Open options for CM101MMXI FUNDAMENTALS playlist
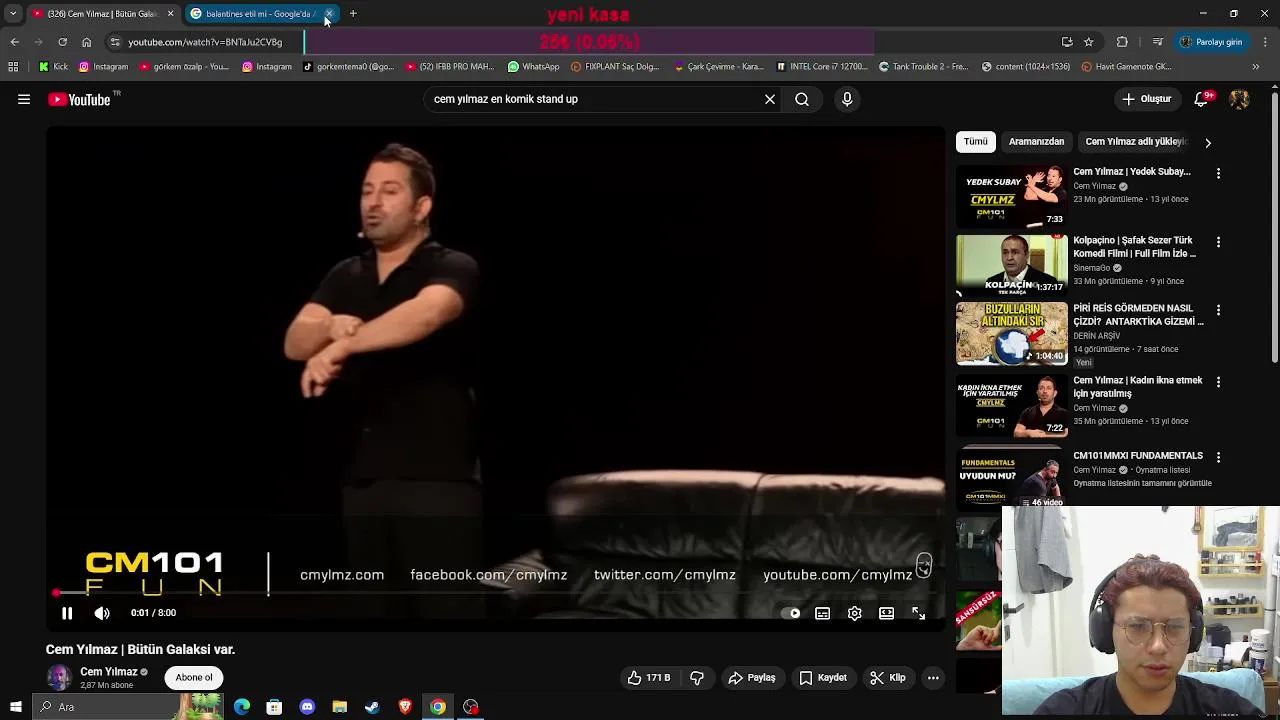 coord(1218,457)
